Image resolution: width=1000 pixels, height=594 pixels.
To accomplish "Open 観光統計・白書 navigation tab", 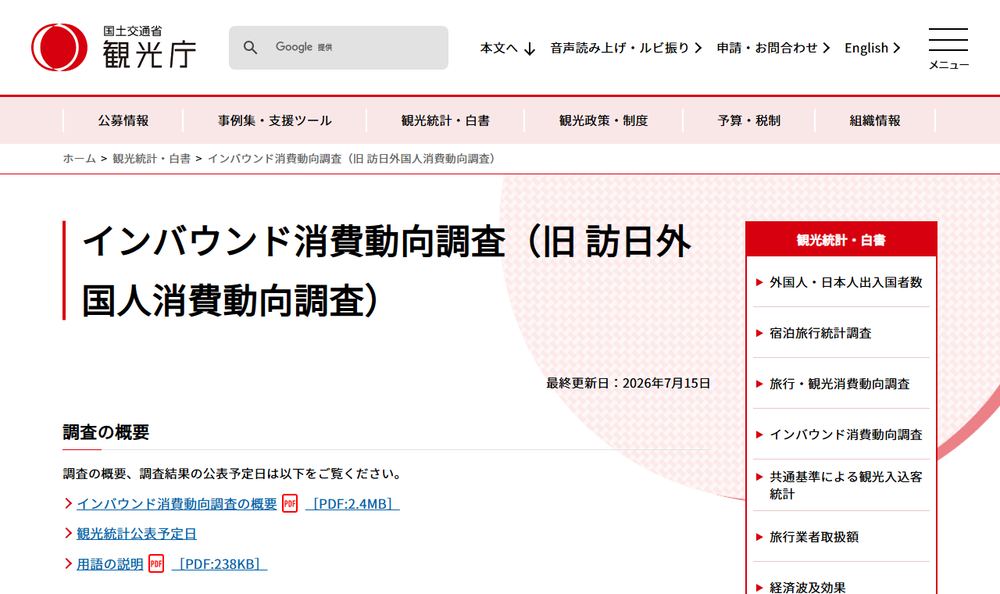I will click(x=445, y=121).
